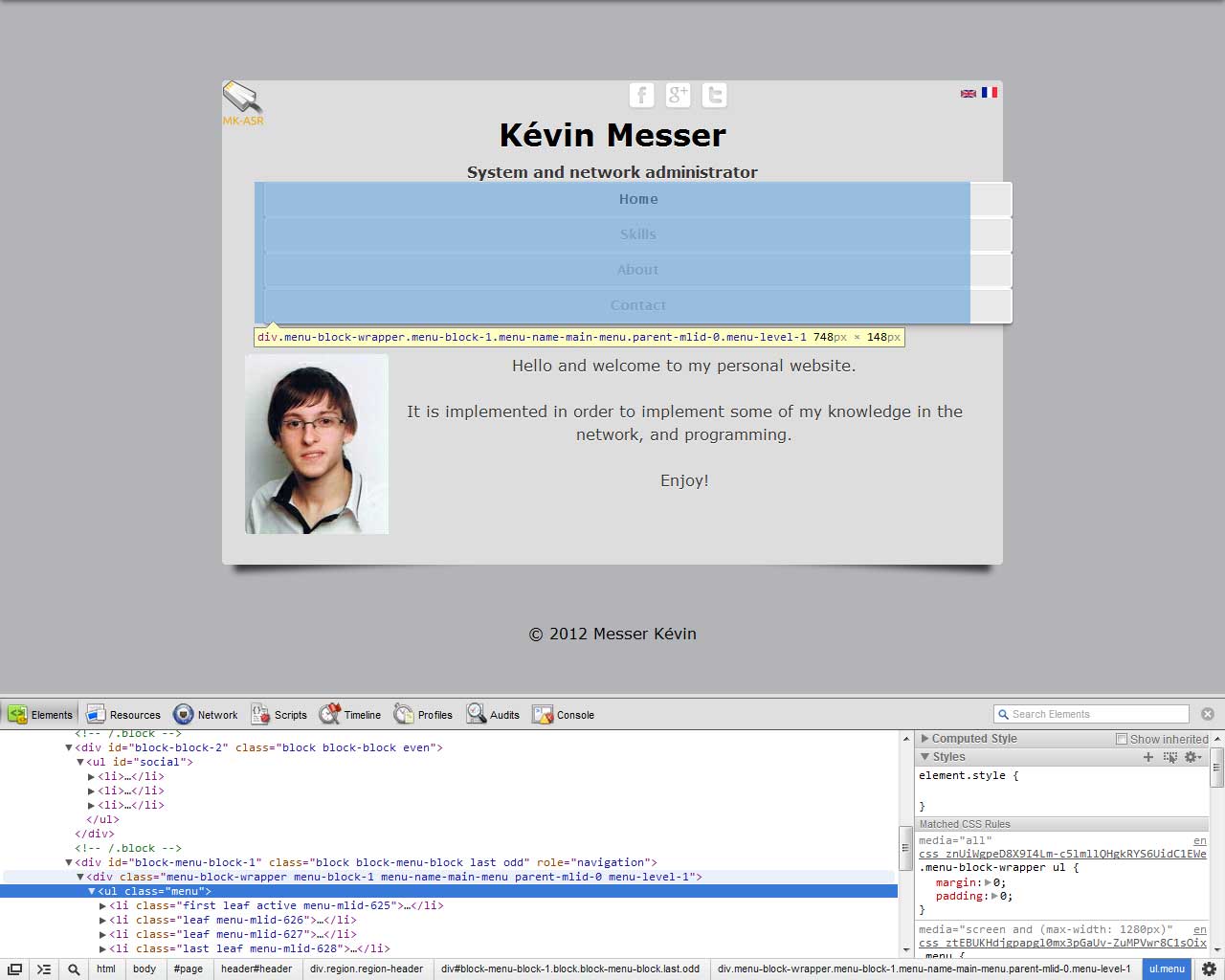The height and width of the screenshot is (980, 1225).
Task: Open css_znUiWgpeD8X9I4Lm stylesheet link
Action: pyautogui.click(x=1062, y=854)
